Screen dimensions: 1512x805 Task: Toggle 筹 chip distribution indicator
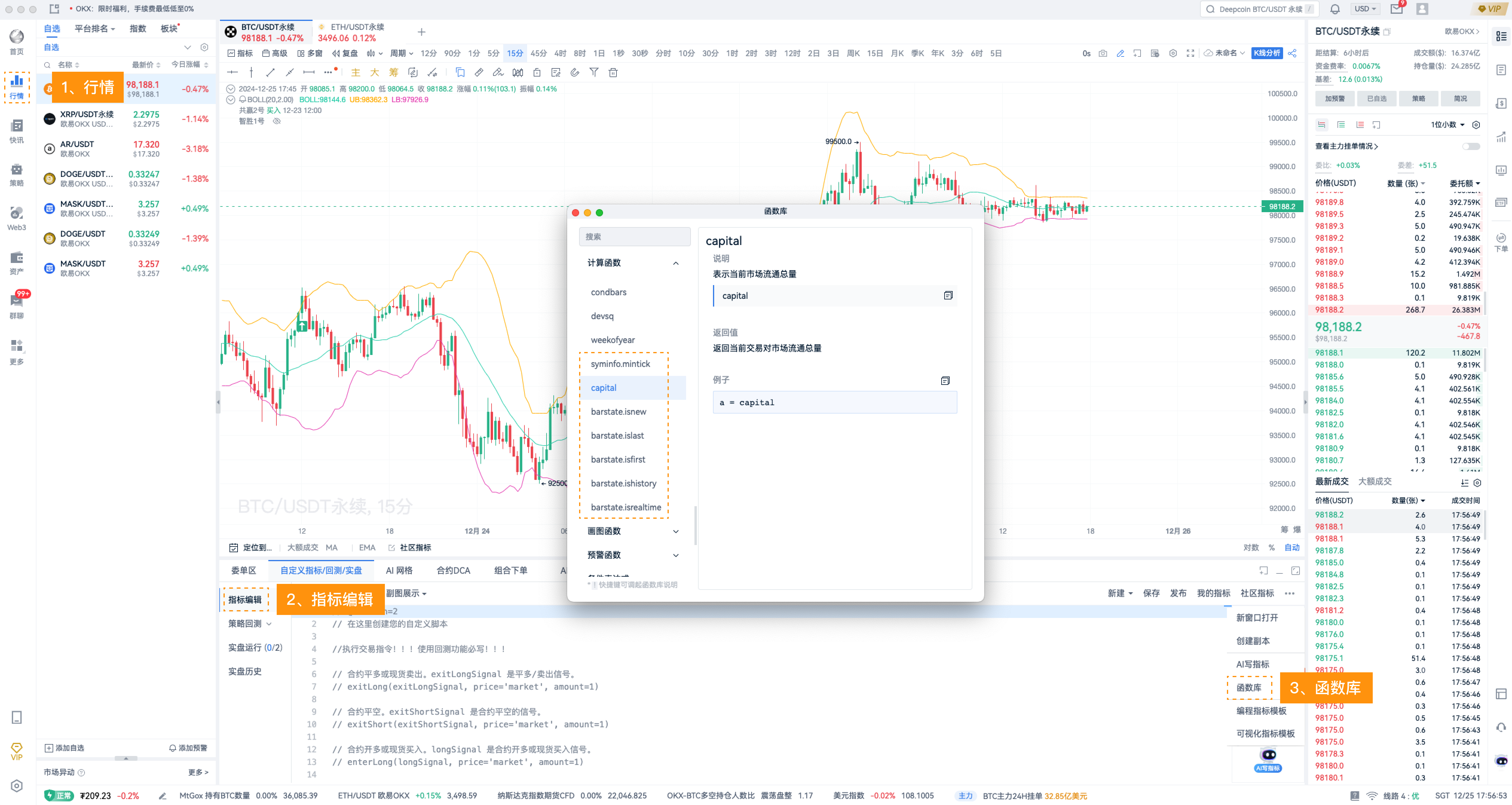(x=393, y=72)
